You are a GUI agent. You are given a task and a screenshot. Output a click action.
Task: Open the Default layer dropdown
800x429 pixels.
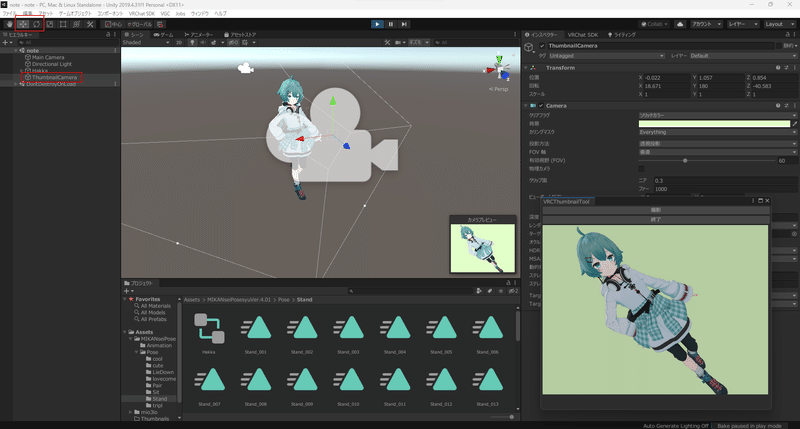pos(742,56)
